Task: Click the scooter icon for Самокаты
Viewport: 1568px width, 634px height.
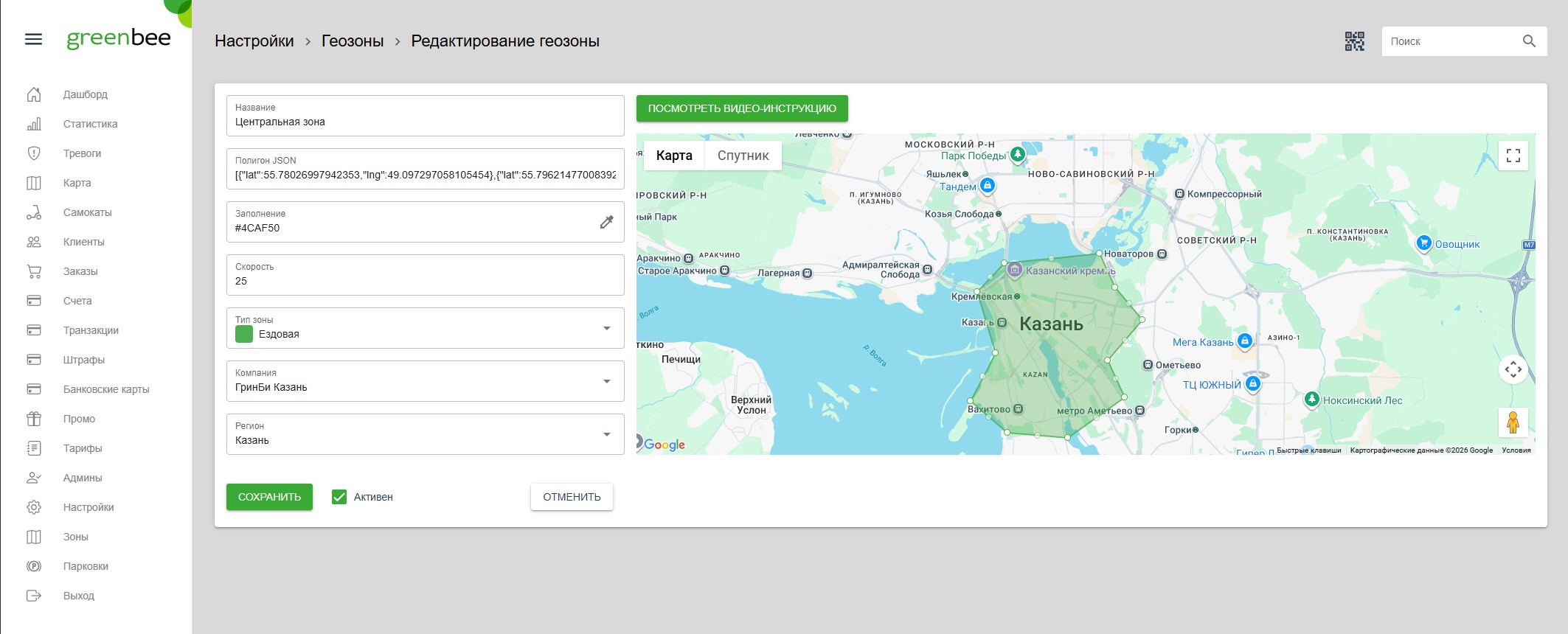Action: [34, 212]
